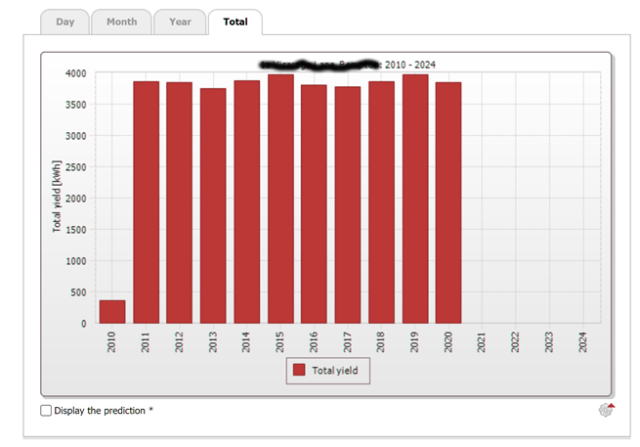Click the Display the prediction label text

(104, 411)
